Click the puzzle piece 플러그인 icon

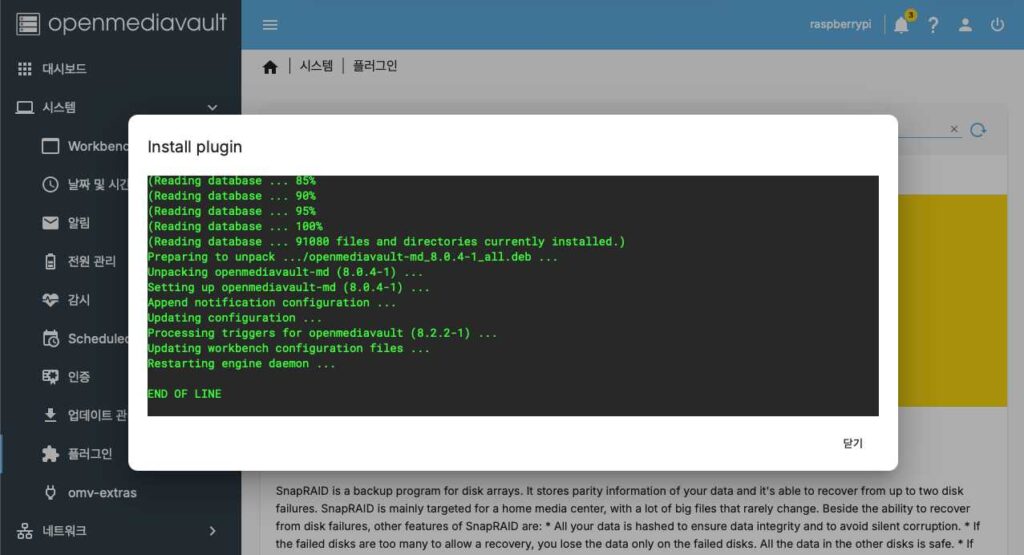point(50,454)
